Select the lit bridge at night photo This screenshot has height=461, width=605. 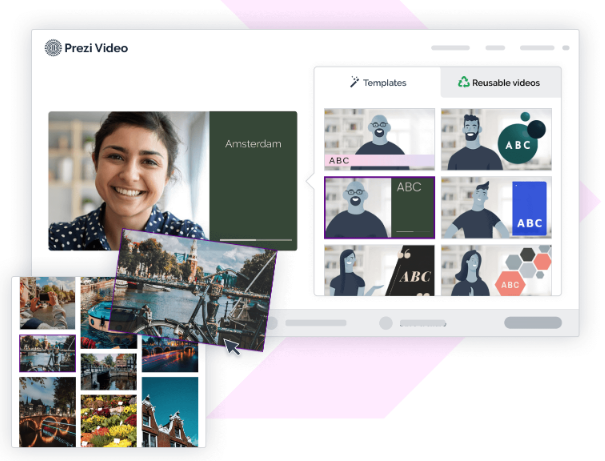[47, 412]
